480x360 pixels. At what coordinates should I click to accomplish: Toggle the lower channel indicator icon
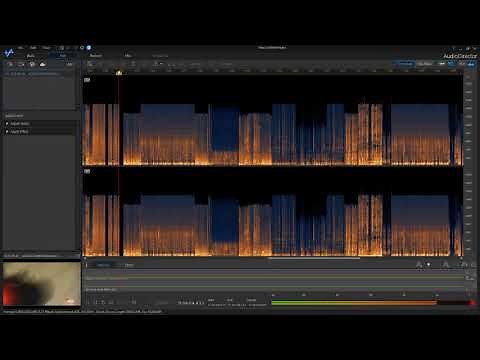(x=87, y=171)
